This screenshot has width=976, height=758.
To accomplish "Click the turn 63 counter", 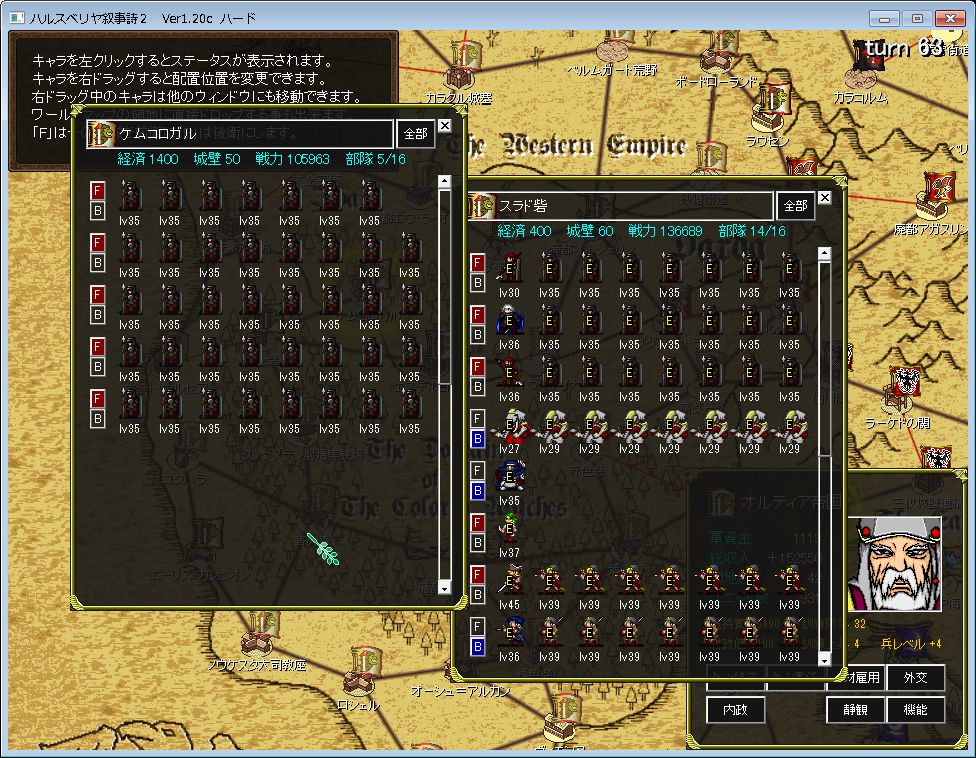I will (904, 47).
